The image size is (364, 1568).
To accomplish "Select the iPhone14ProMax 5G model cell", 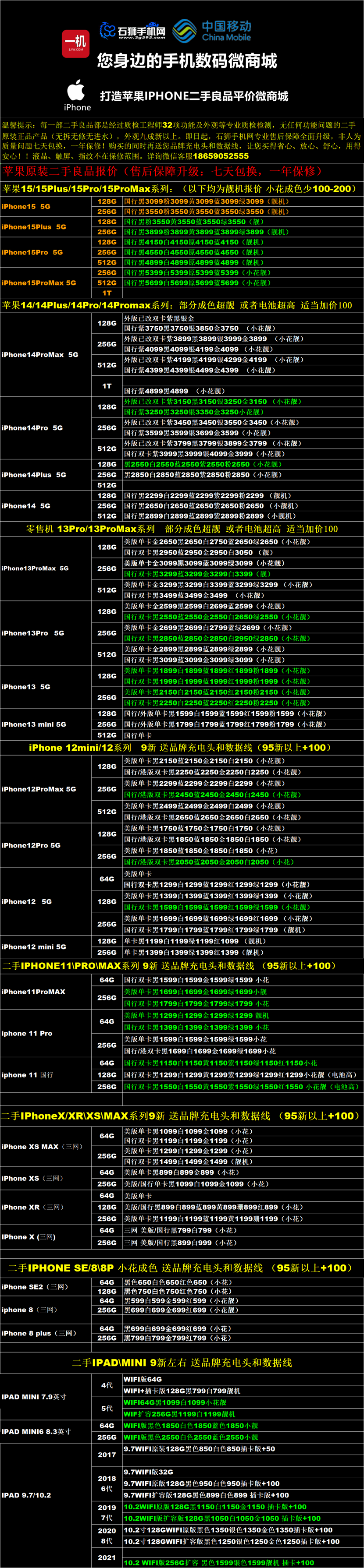I will tap(40, 355).
